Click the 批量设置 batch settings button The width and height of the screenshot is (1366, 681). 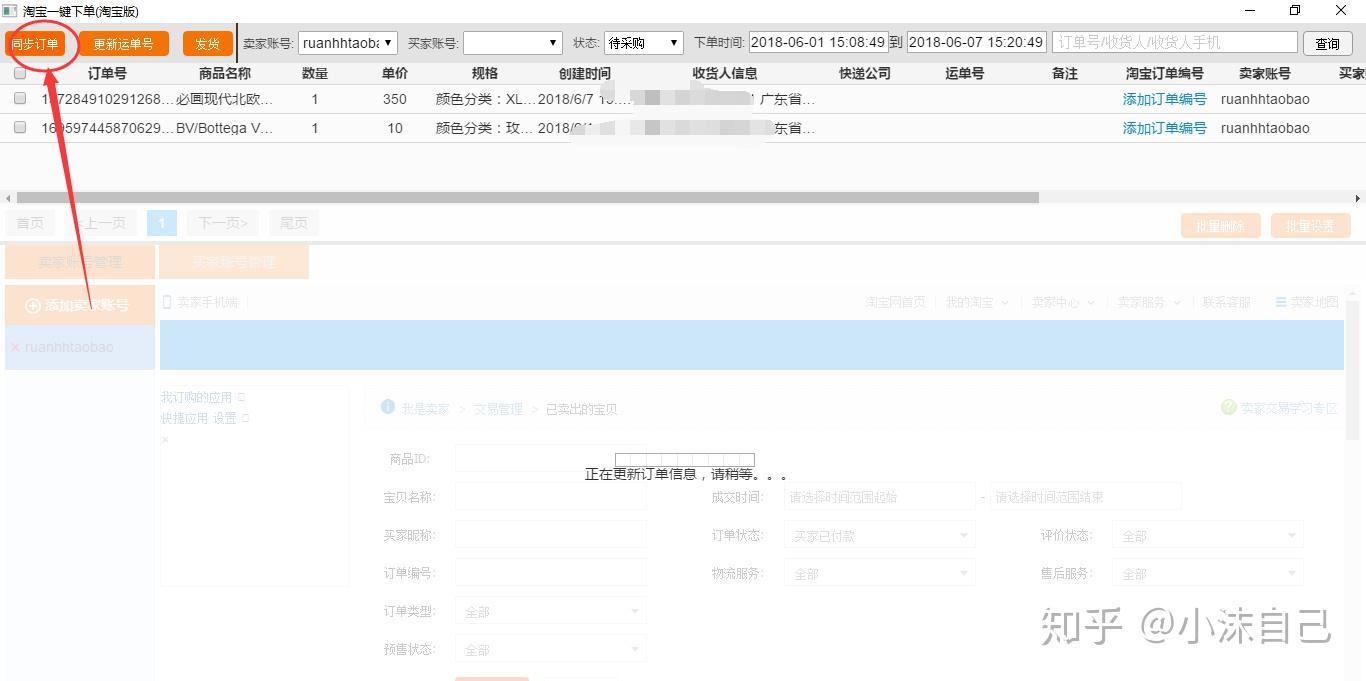(x=1310, y=226)
